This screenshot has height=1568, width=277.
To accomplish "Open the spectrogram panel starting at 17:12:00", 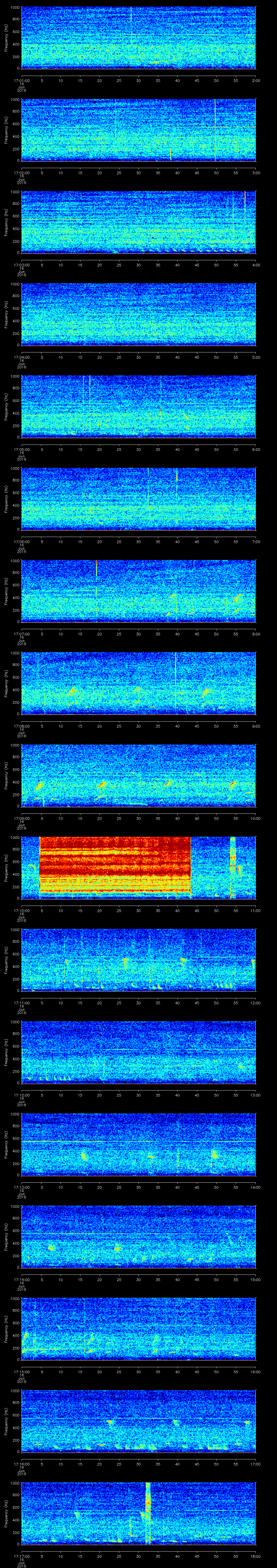I will point(138,1052).
